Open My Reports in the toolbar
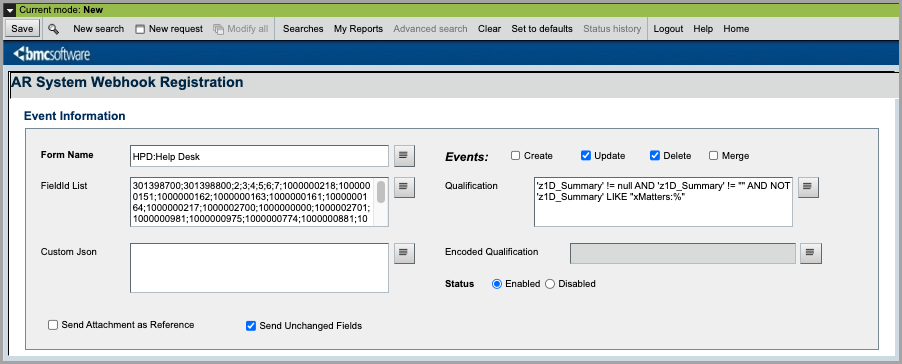The height and width of the screenshot is (364, 902). coord(358,29)
